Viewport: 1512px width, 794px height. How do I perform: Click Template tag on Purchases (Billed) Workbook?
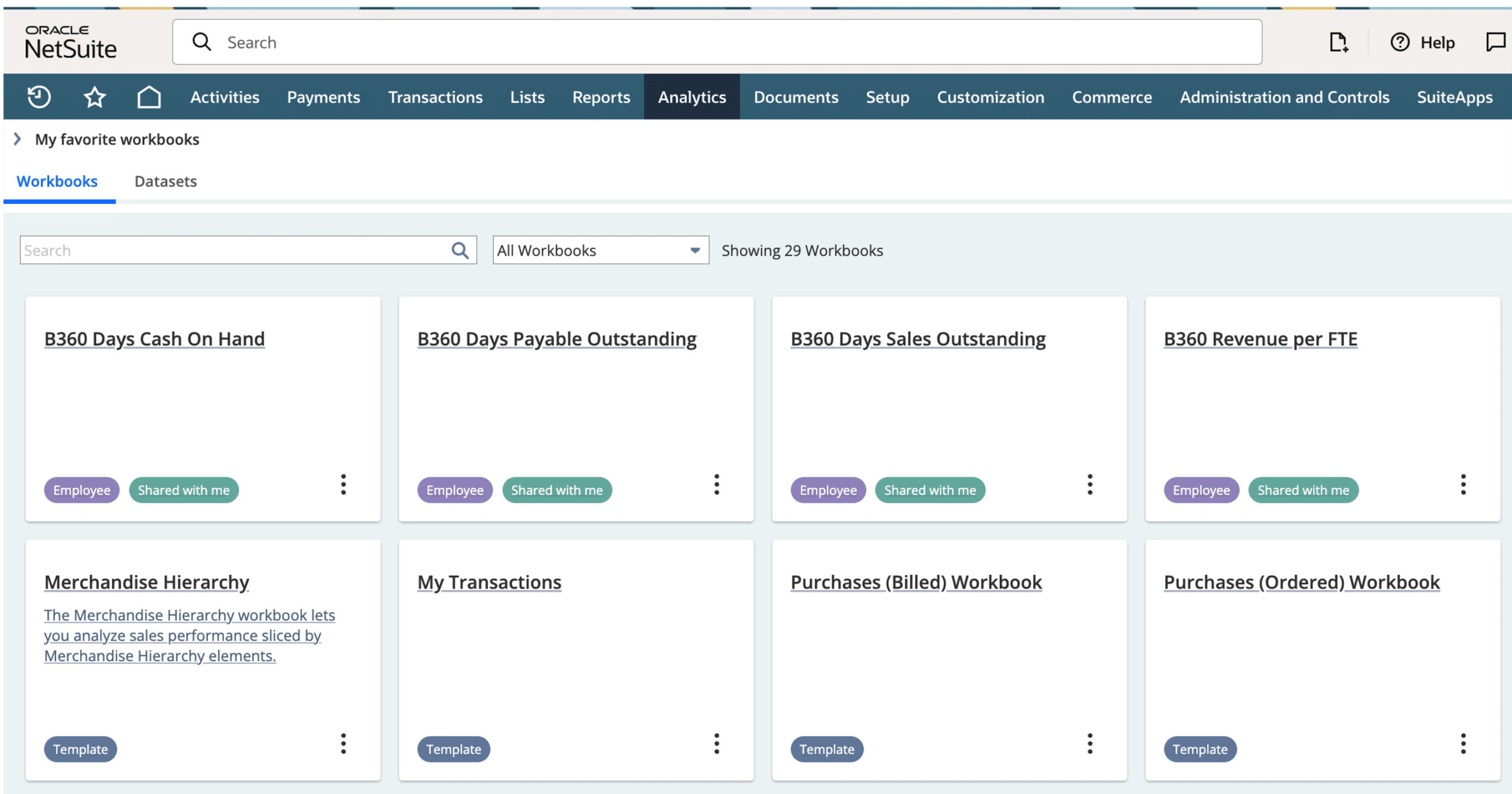click(827, 749)
